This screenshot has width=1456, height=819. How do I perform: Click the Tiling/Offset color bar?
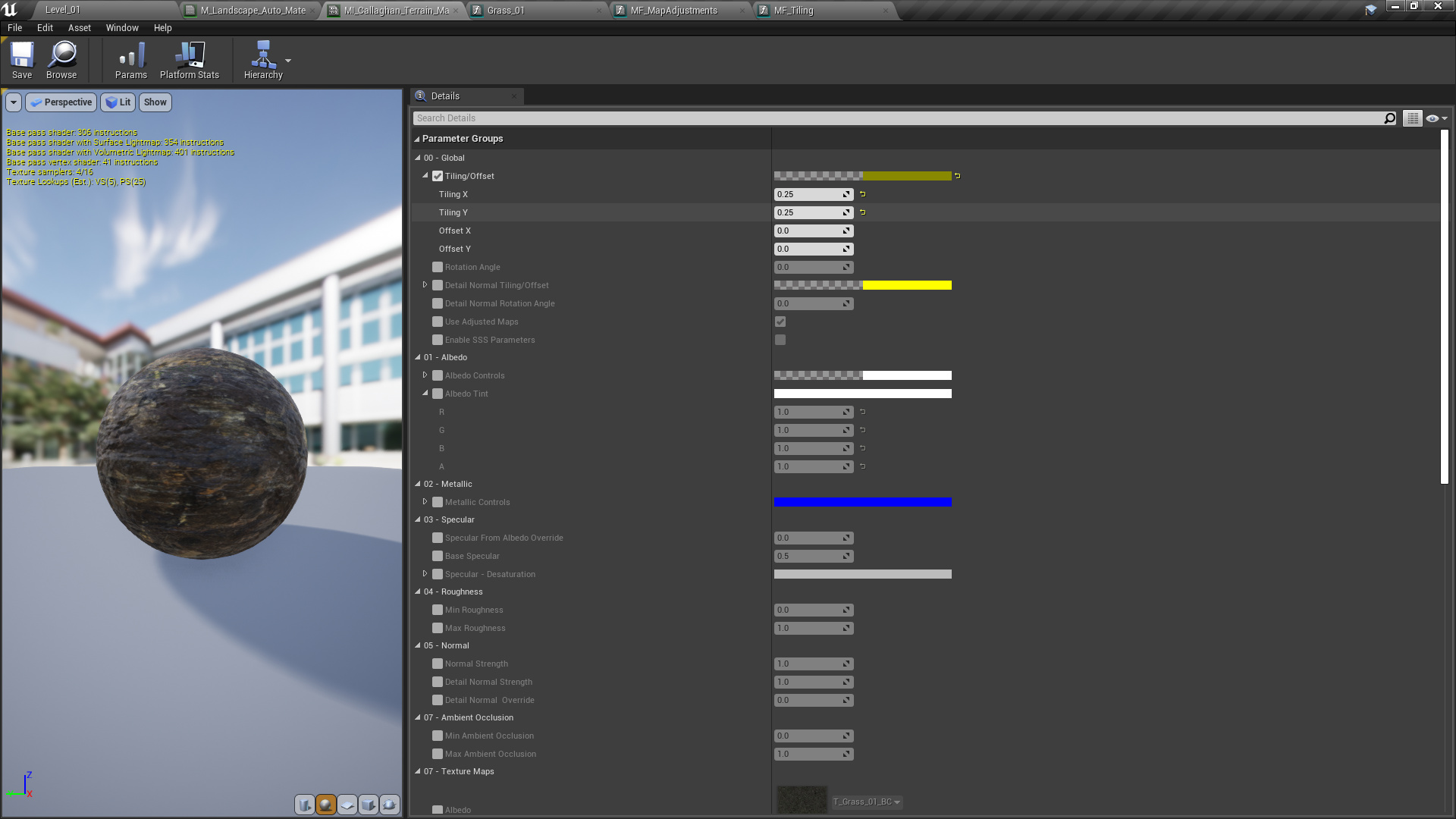coord(862,176)
